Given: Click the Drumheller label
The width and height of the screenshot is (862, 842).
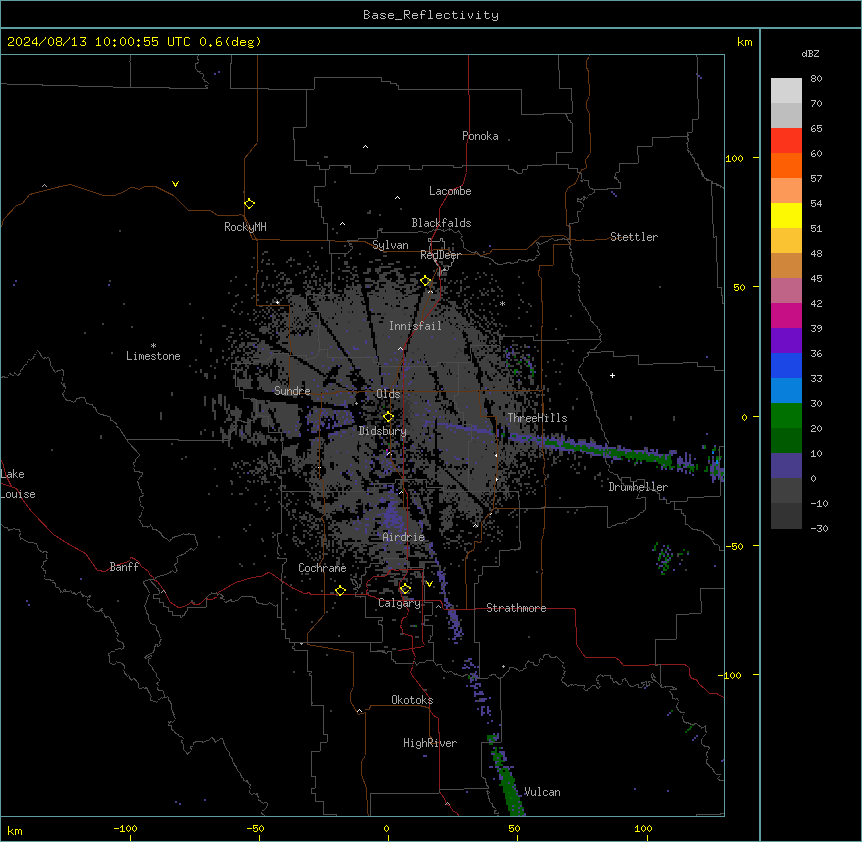Looking at the screenshot, I should 638,487.
